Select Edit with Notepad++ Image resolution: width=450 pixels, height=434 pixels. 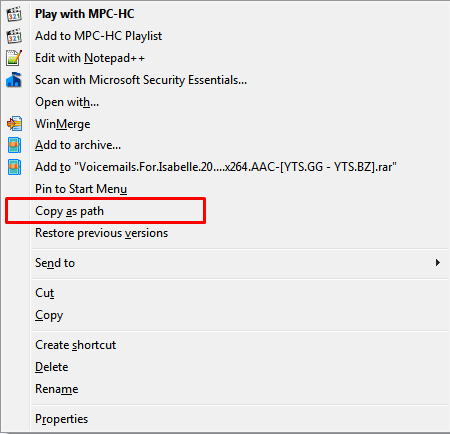[90, 58]
